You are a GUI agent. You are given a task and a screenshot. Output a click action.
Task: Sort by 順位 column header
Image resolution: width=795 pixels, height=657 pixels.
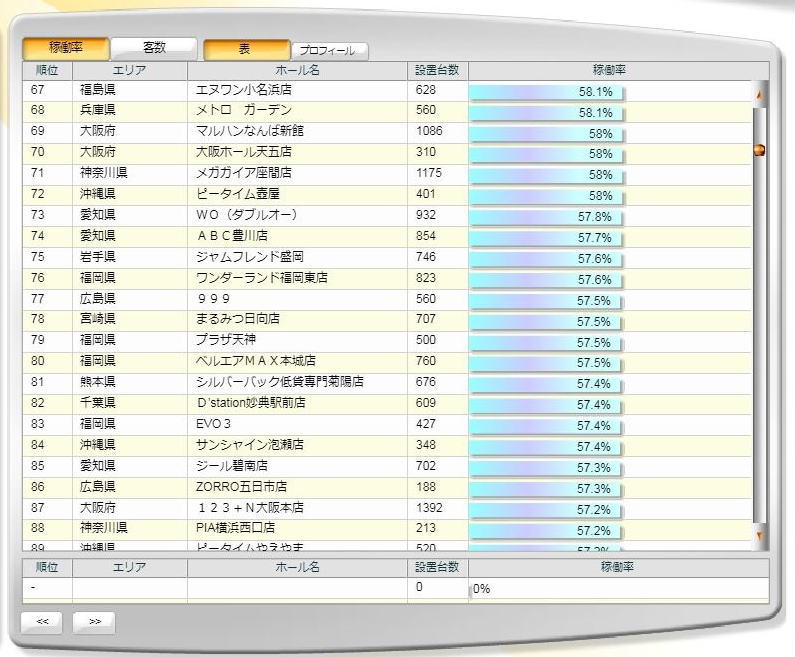[x=48, y=70]
